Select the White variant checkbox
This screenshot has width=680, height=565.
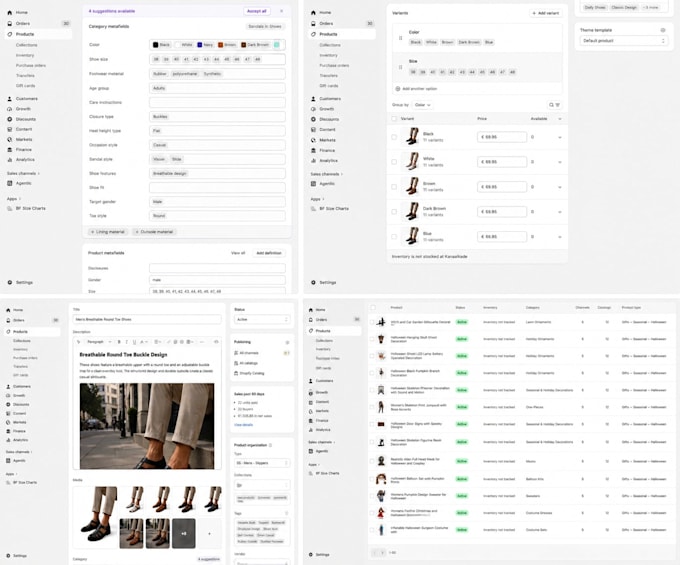tap(394, 162)
